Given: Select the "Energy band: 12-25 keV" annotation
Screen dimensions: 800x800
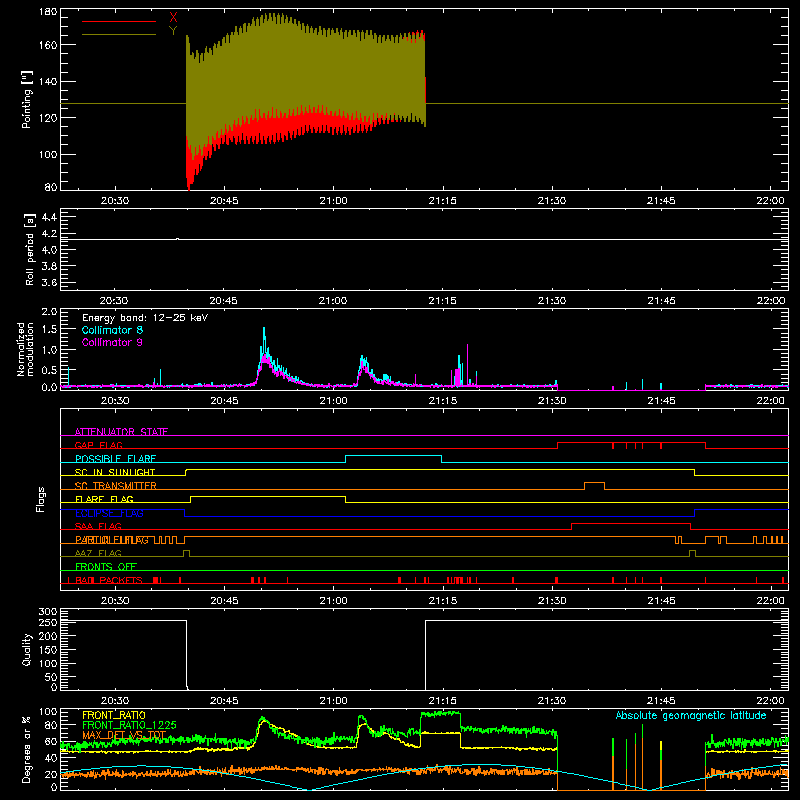Looking at the screenshot, I should 145,318.
